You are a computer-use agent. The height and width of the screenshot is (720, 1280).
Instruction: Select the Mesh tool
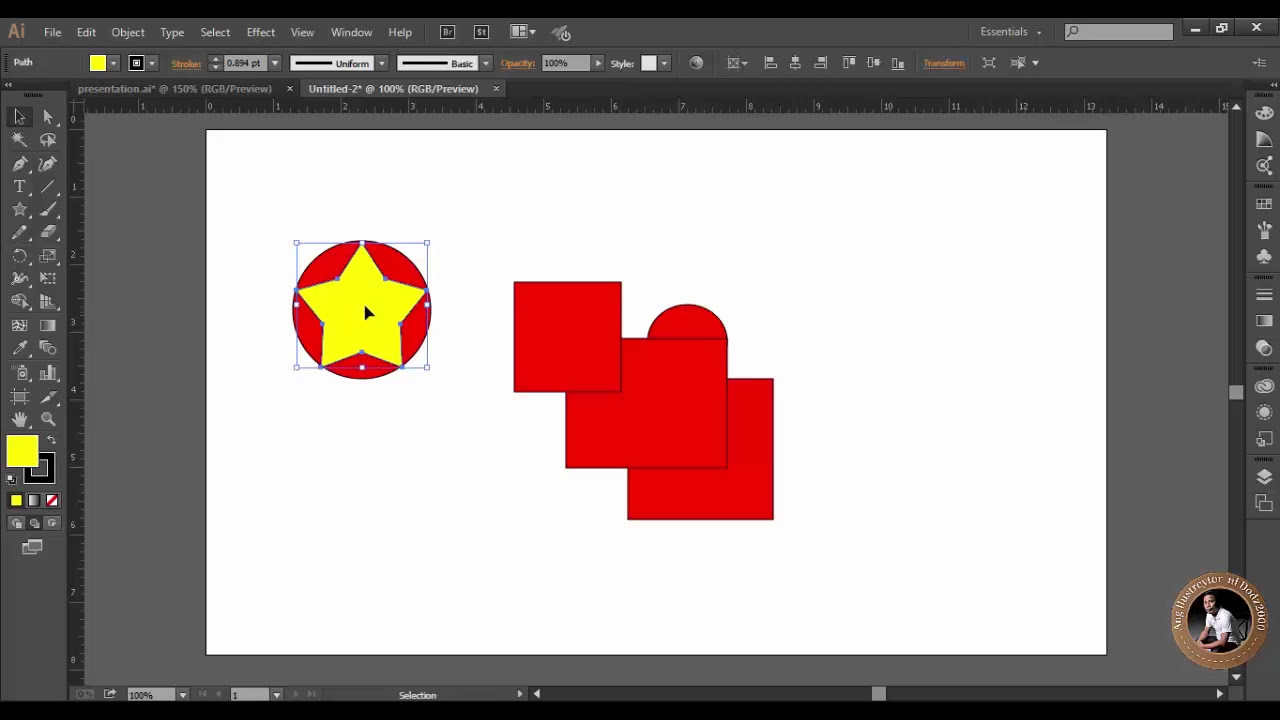pyautogui.click(x=19, y=325)
